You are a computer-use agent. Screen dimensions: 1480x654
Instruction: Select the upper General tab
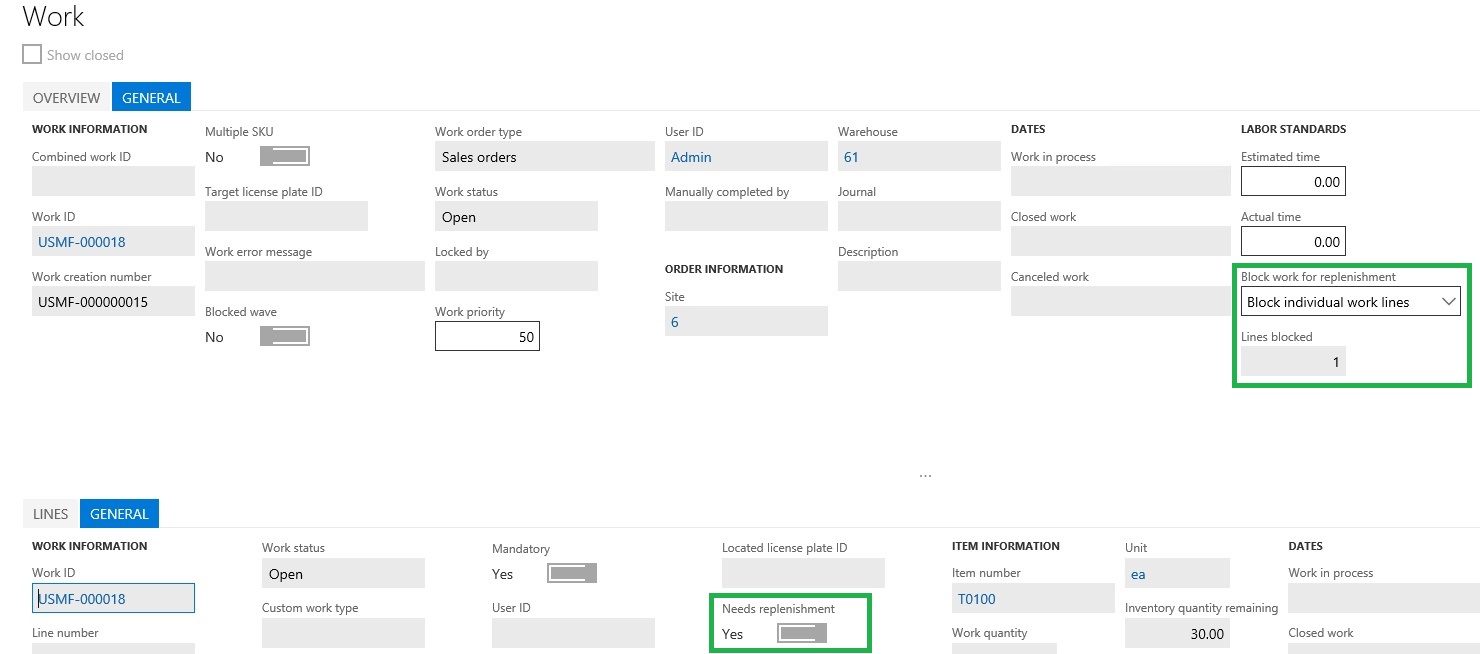(x=151, y=98)
